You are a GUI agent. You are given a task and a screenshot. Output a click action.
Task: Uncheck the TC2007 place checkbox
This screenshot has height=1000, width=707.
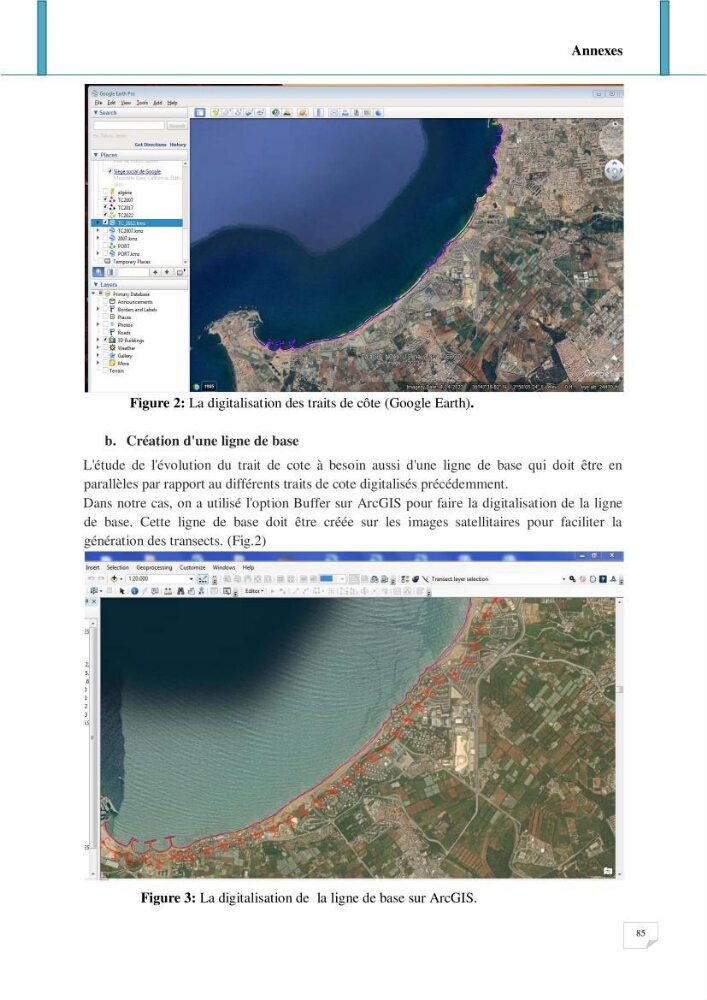coord(105,200)
